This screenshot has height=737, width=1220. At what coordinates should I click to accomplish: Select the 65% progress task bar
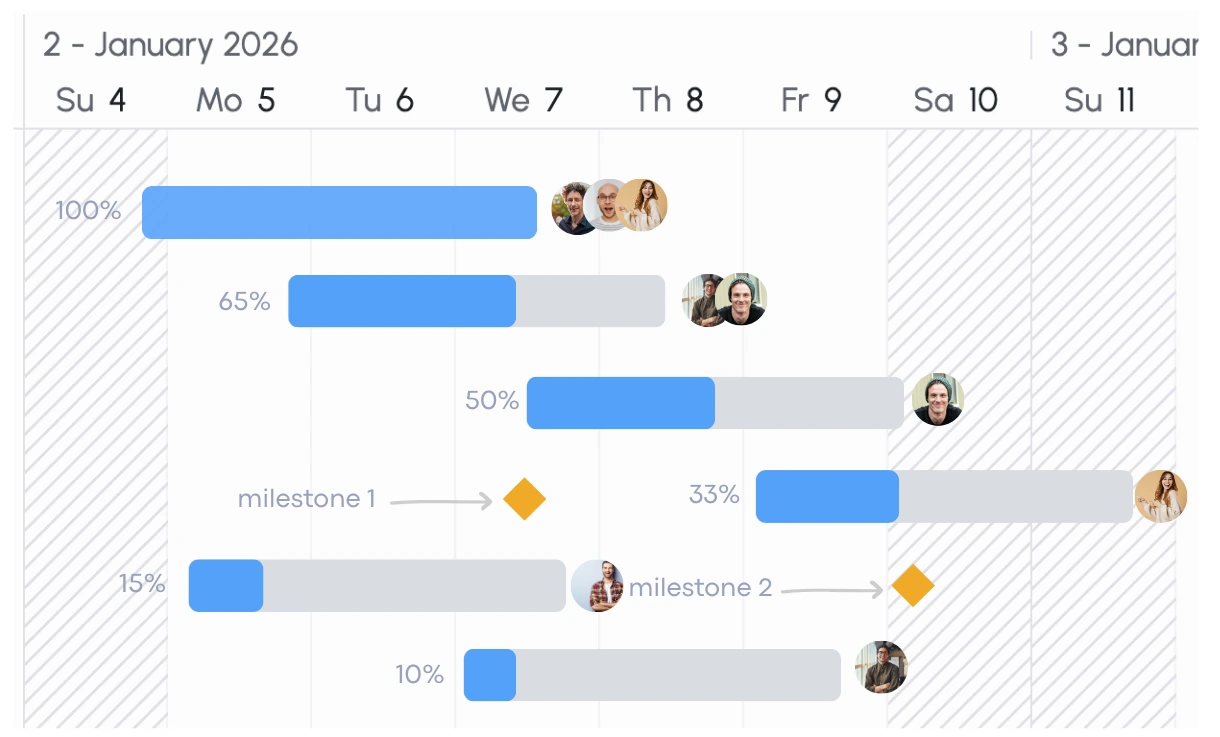(476, 301)
